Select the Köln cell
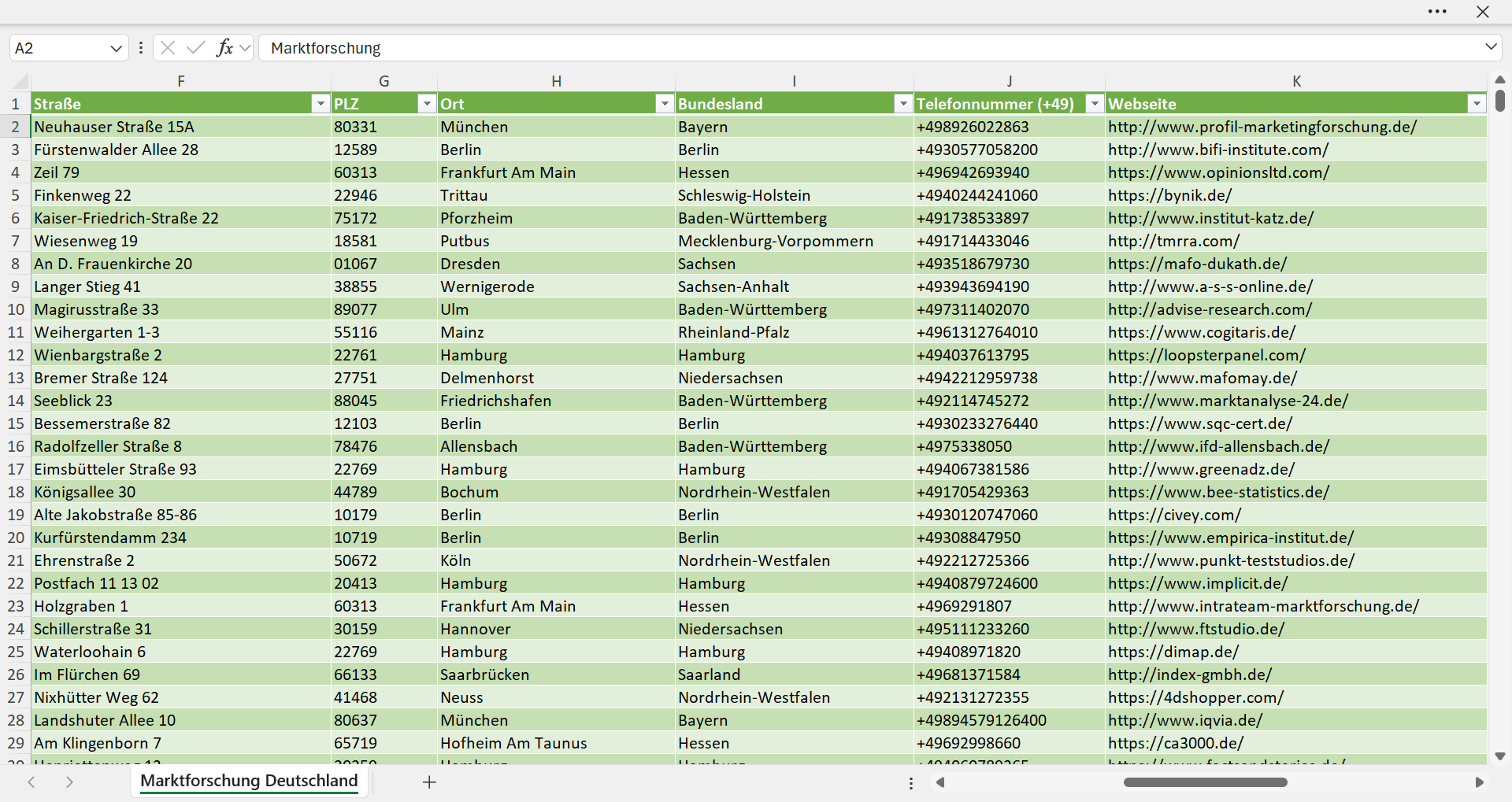1512x802 pixels. [x=556, y=560]
